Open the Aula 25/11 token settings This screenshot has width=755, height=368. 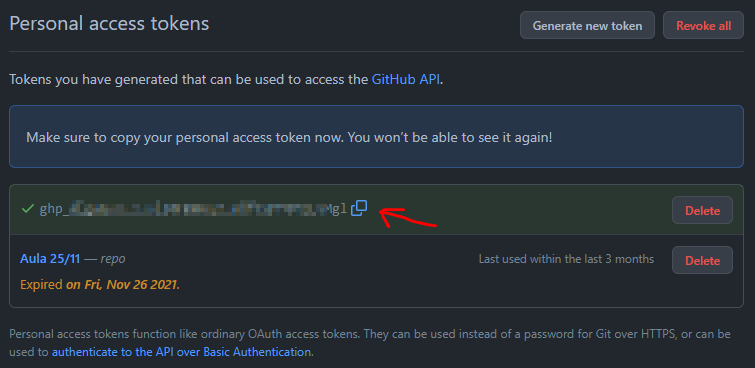click(50, 259)
